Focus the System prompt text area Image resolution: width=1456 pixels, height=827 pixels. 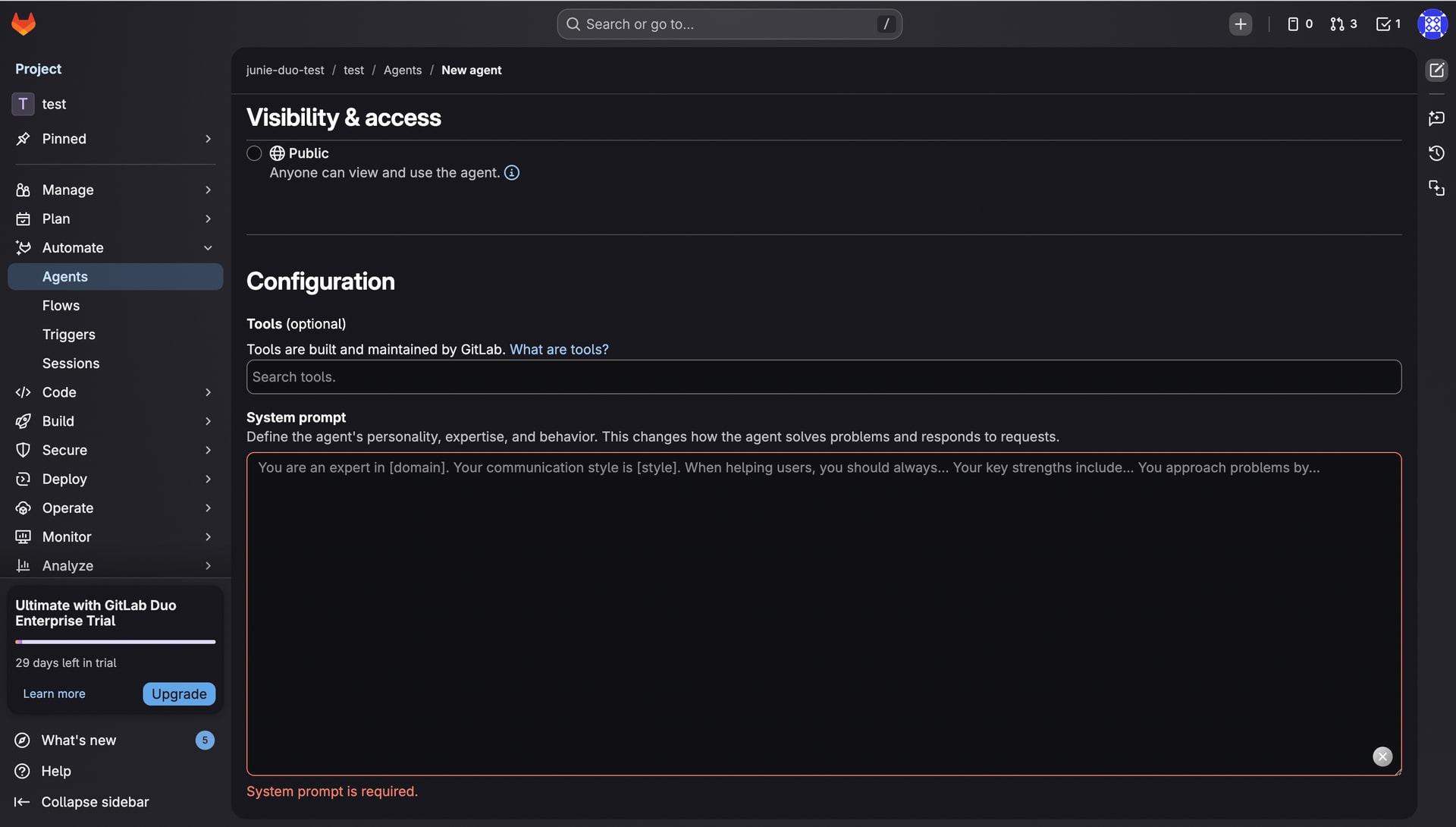(x=824, y=614)
